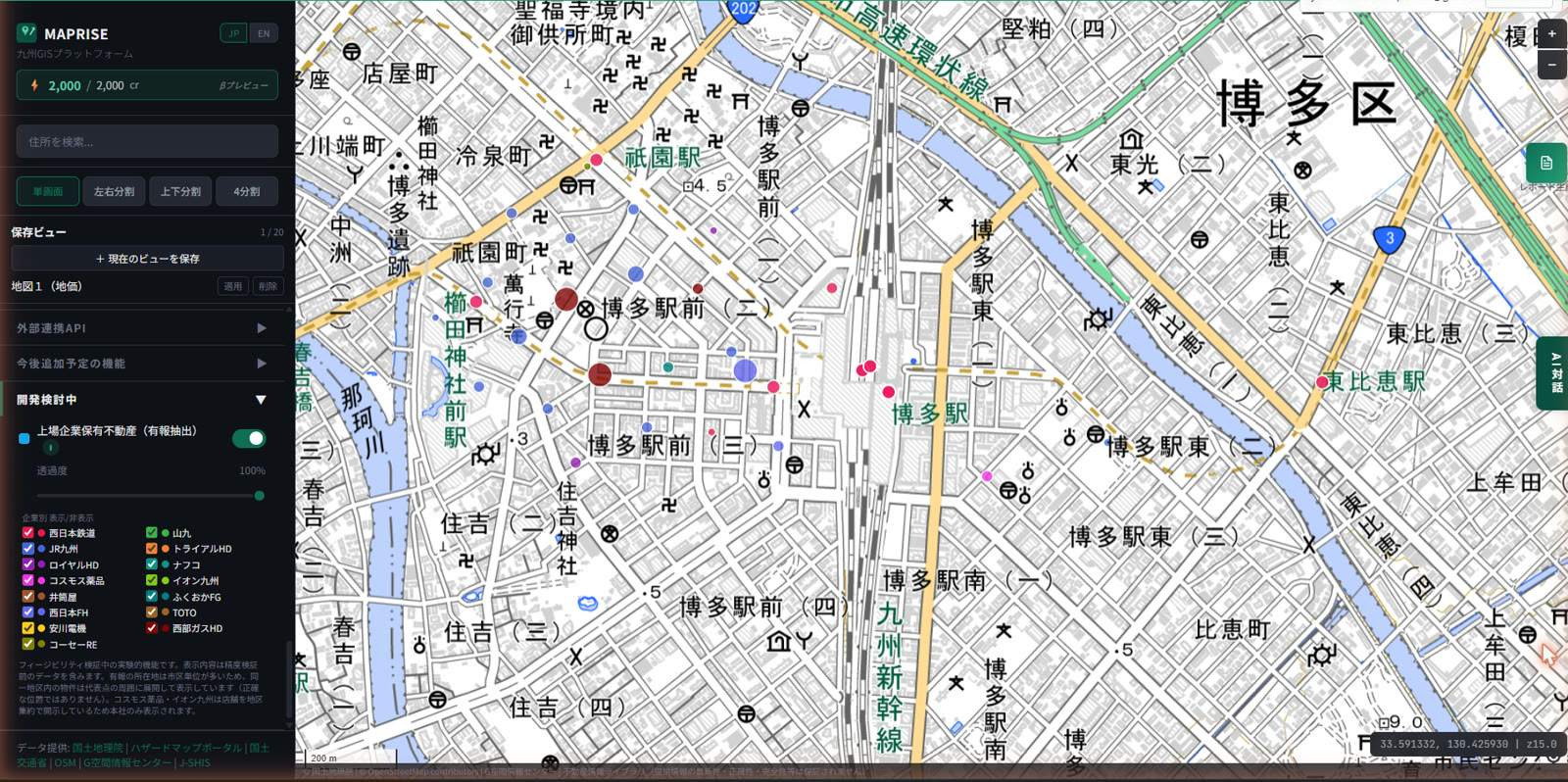The height and width of the screenshot is (782, 1568).
Task: Uncheck the 安川電機 checkbox
Action: point(28,628)
